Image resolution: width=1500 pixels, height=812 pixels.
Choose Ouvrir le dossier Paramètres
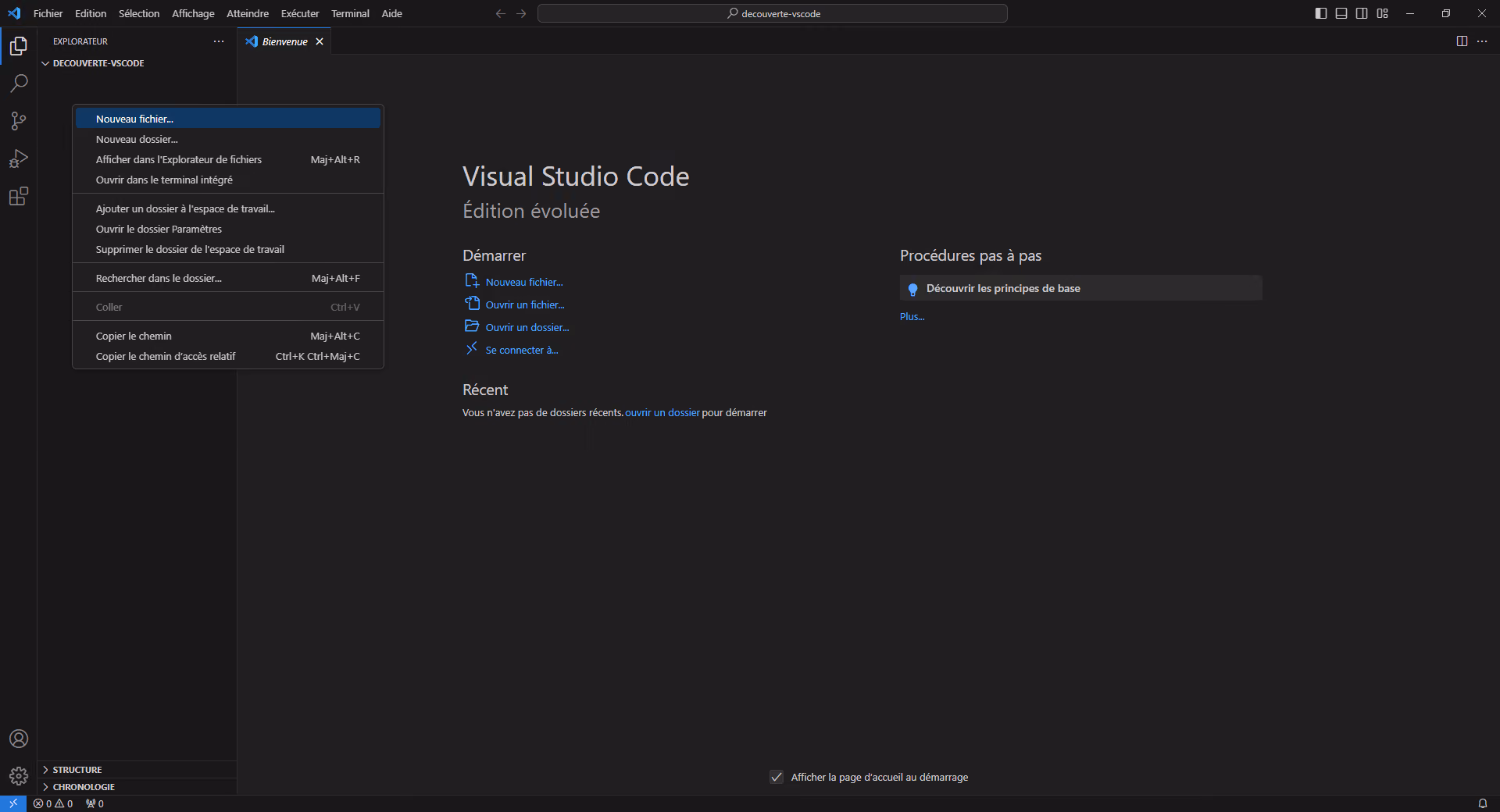pyautogui.click(x=228, y=229)
